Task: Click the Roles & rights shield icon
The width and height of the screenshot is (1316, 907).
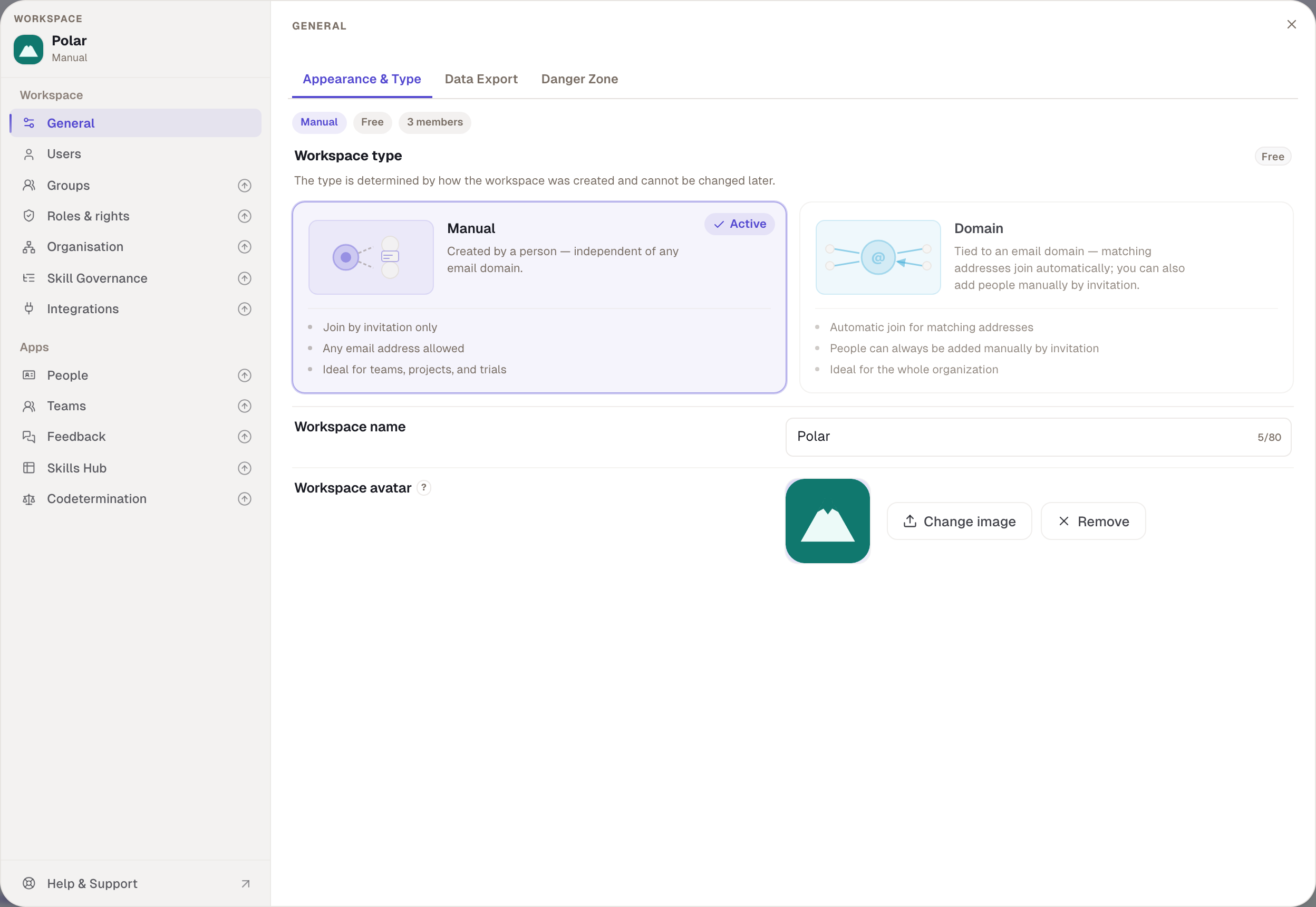Action: tap(29, 216)
